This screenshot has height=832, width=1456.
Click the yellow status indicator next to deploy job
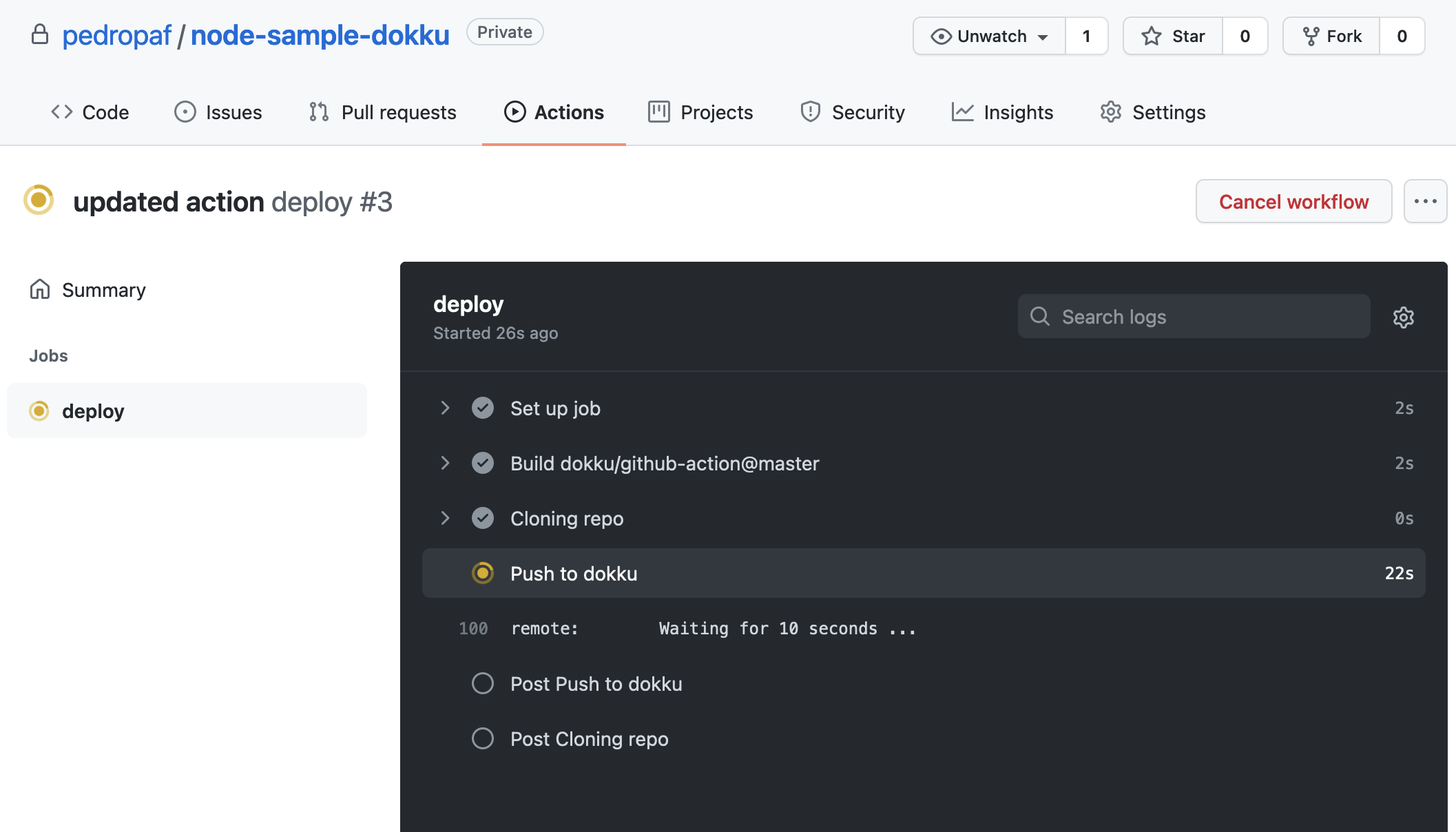[39, 410]
